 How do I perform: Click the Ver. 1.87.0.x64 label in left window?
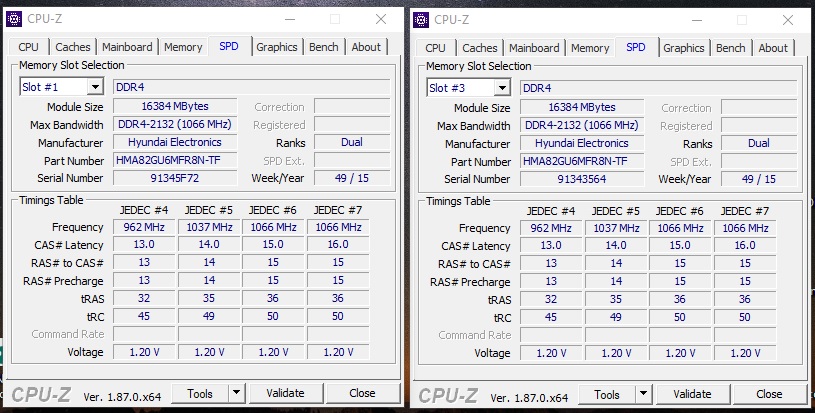point(122,397)
